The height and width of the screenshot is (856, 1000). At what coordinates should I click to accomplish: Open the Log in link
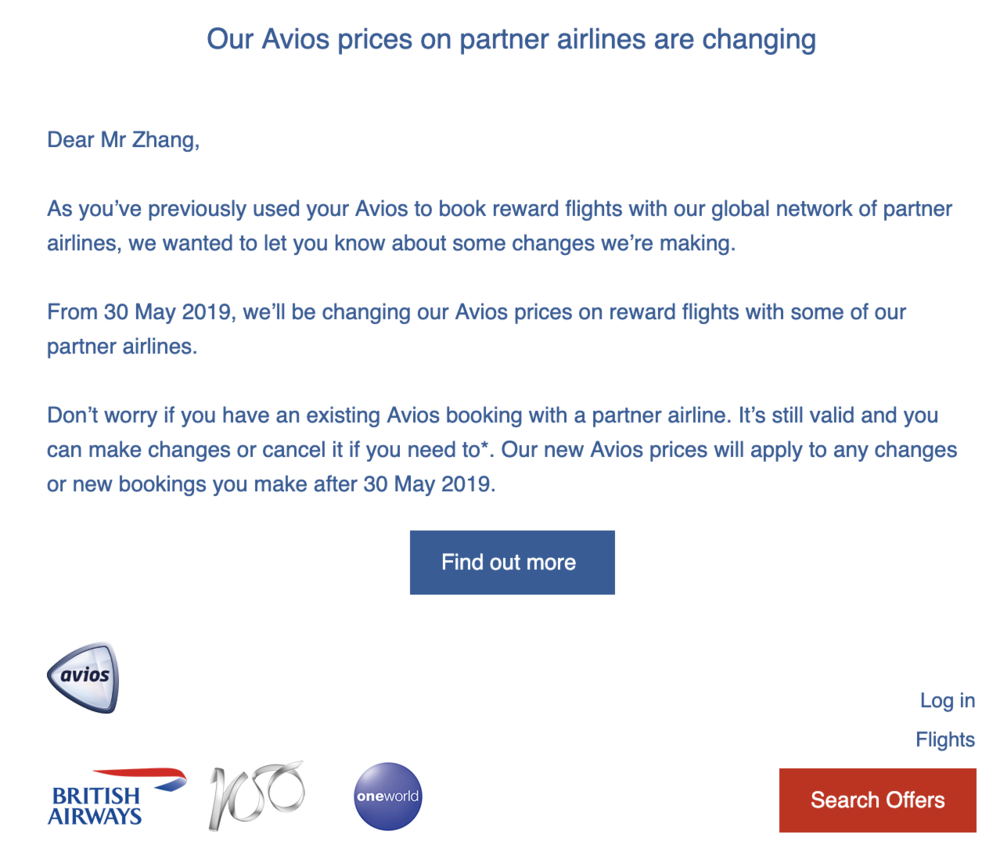pos(946,700)
